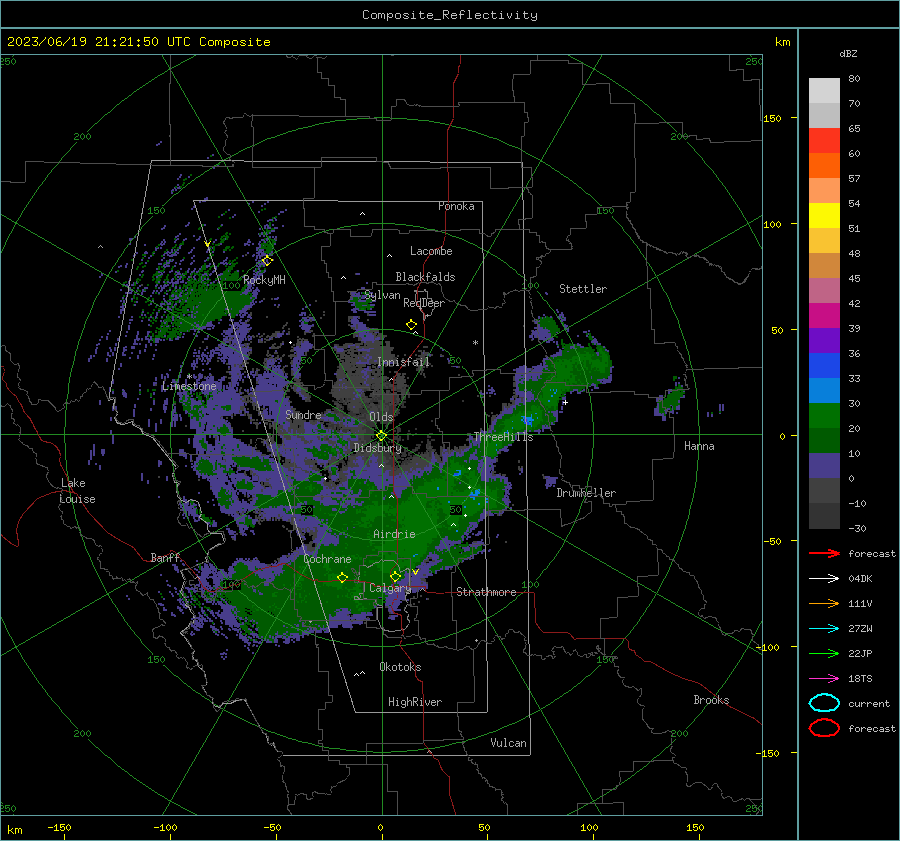900x841 pixels.
Task: Click the Okotoks town label
Action: click(x=400, y=667)
